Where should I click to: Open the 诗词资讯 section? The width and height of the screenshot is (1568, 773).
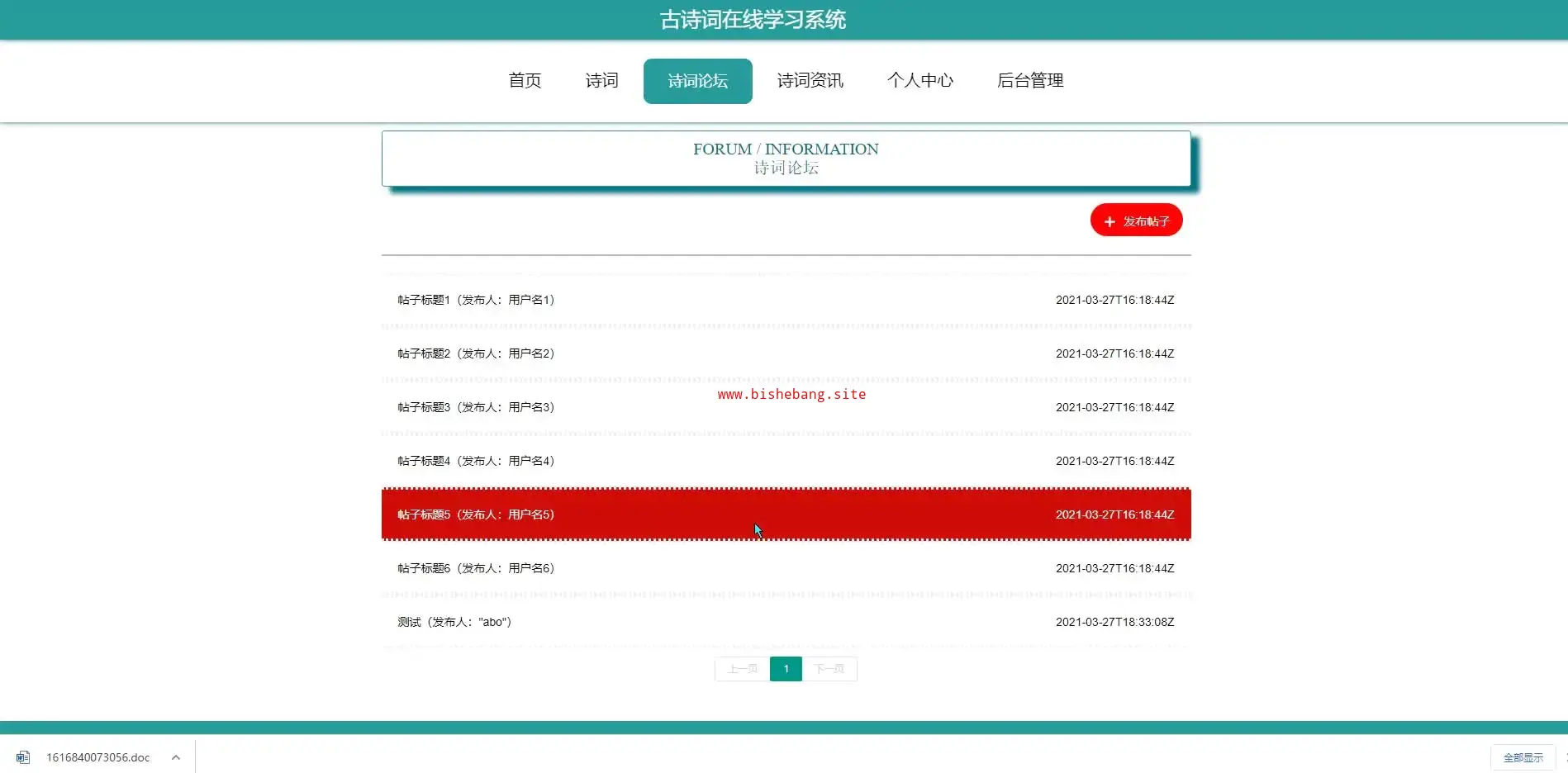click(810, 81)
